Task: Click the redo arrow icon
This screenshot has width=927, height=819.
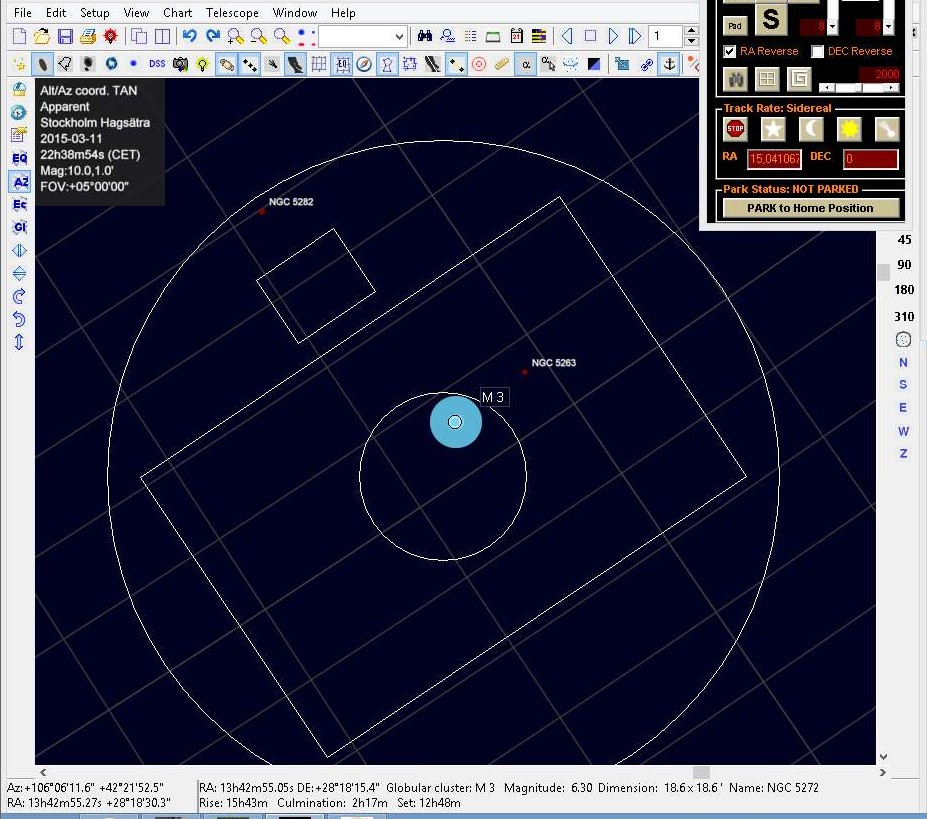Action: 212,37
